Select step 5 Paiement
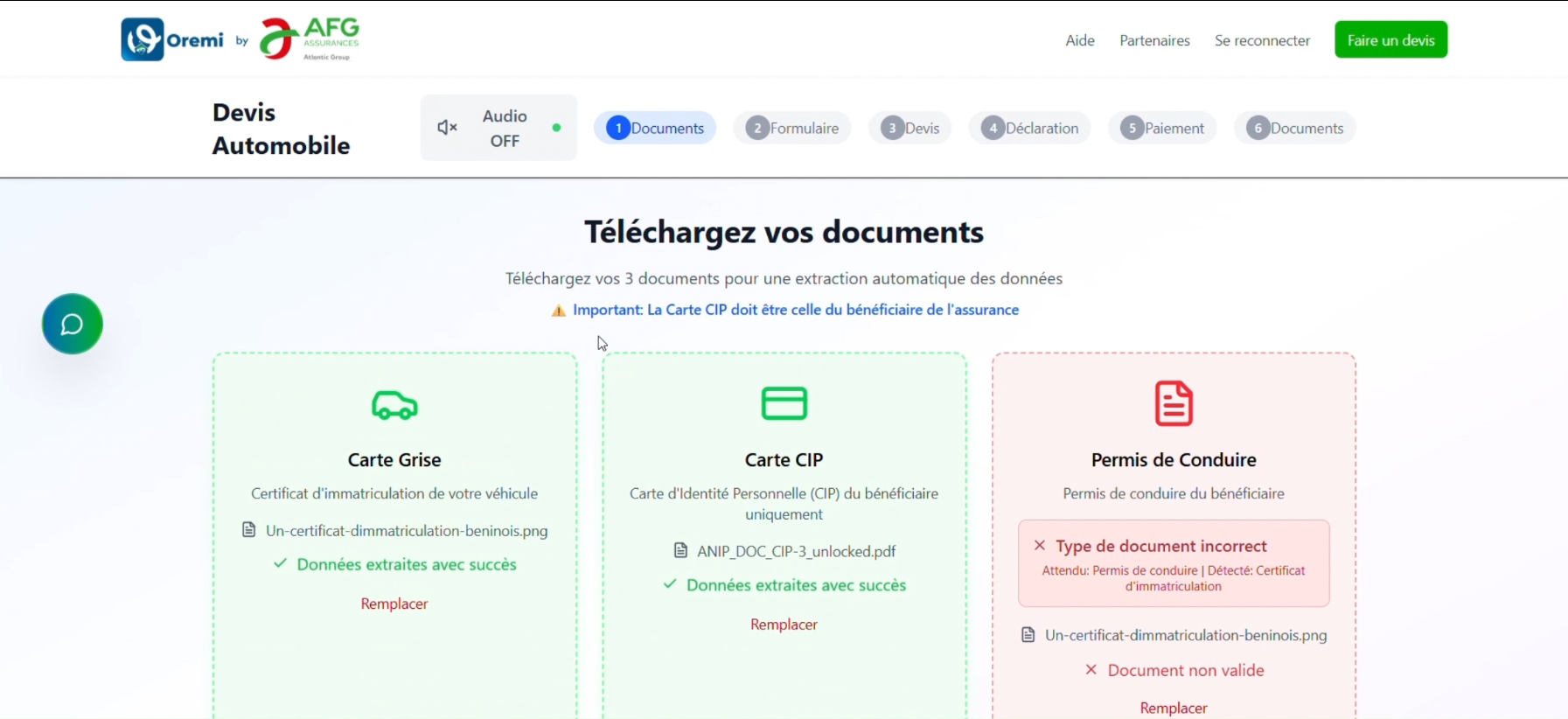1568x719 pixels. 1162,128
